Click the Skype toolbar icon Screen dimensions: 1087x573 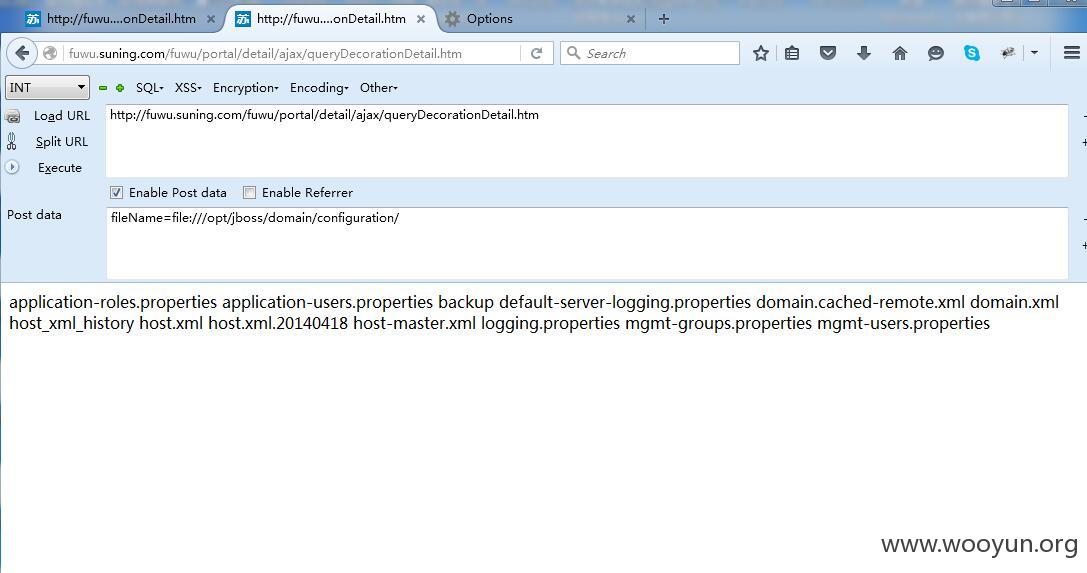click(x=972, y=53)
